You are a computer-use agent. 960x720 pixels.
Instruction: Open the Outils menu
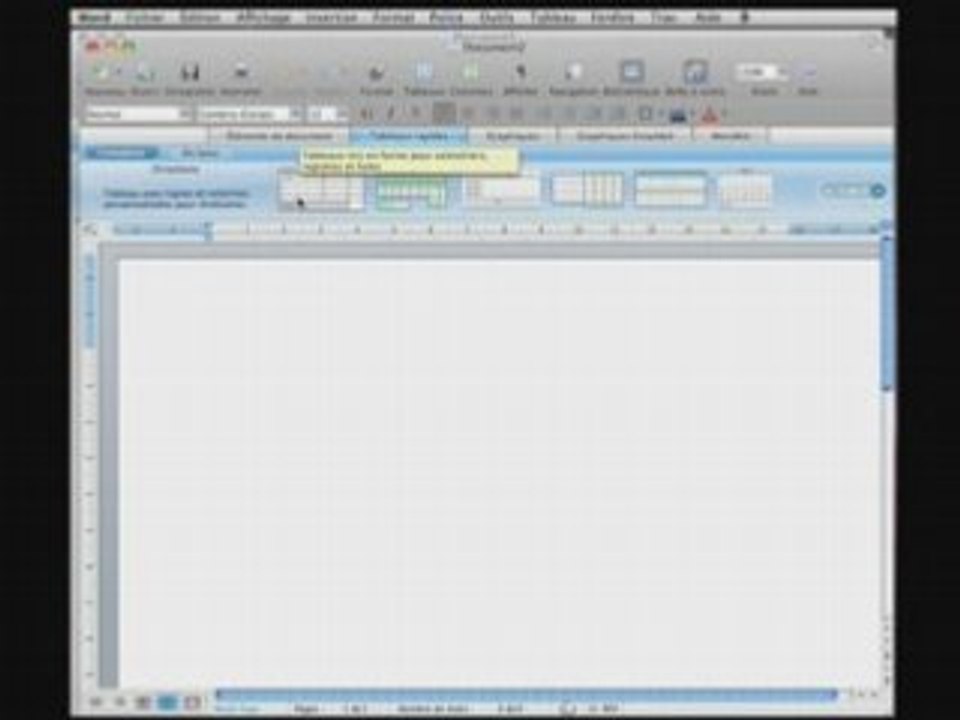[497, 18]
